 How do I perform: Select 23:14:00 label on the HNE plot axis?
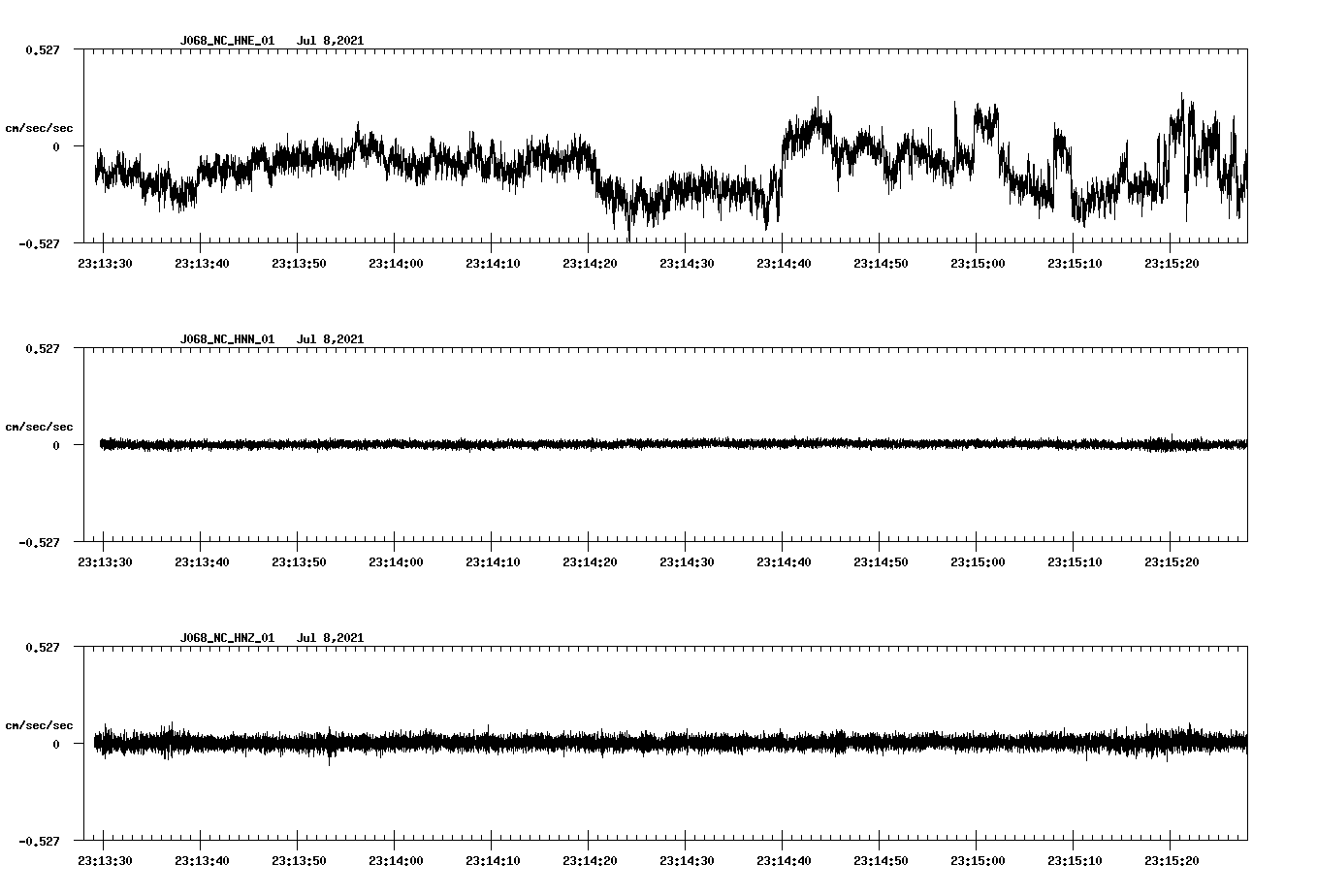(x=395, y=263)
